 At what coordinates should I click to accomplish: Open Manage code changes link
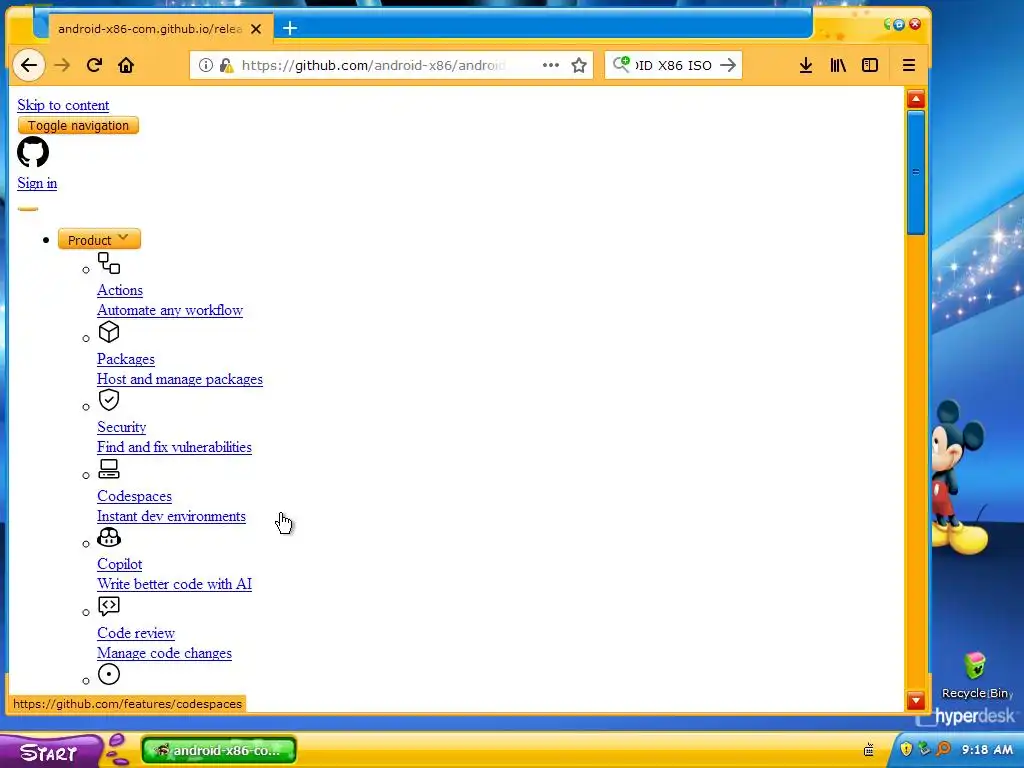[165, 654]
